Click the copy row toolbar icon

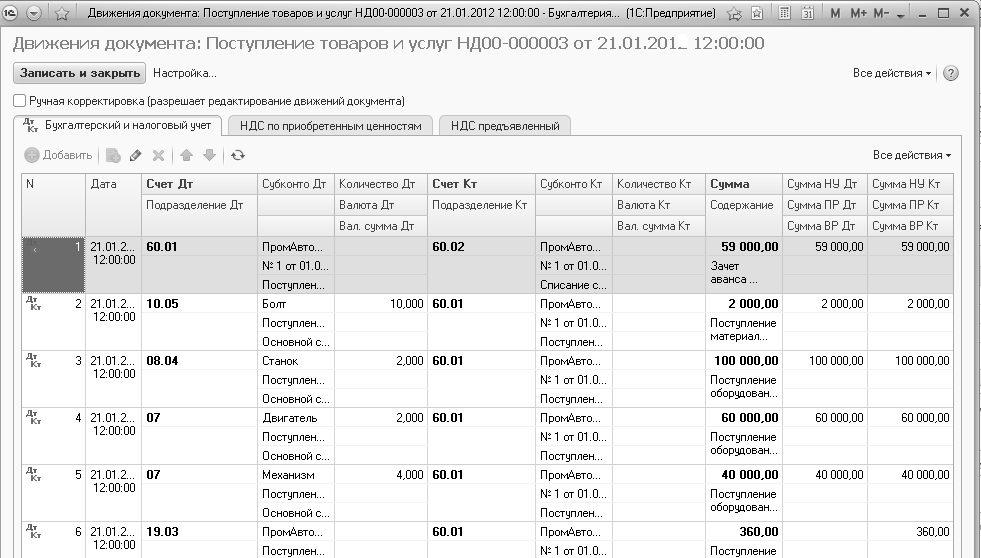113,155
